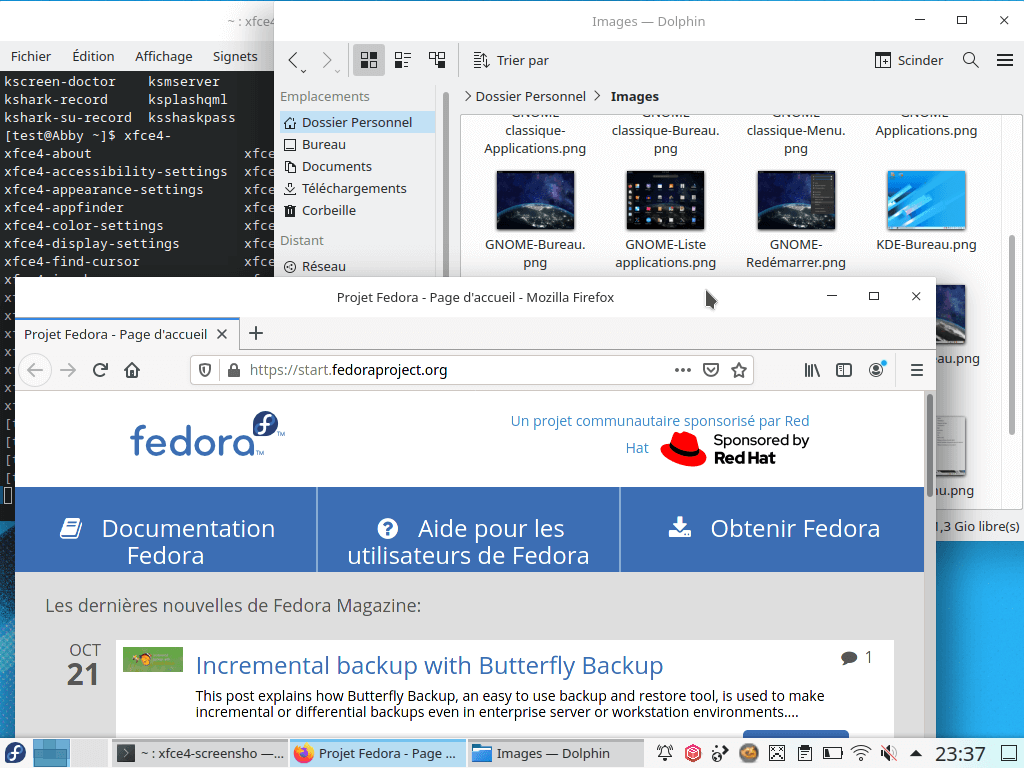The height and width of the screenshot is (768, 1024).
Task: Reload the Fedora start page
Action: click(x=100, y=370)
